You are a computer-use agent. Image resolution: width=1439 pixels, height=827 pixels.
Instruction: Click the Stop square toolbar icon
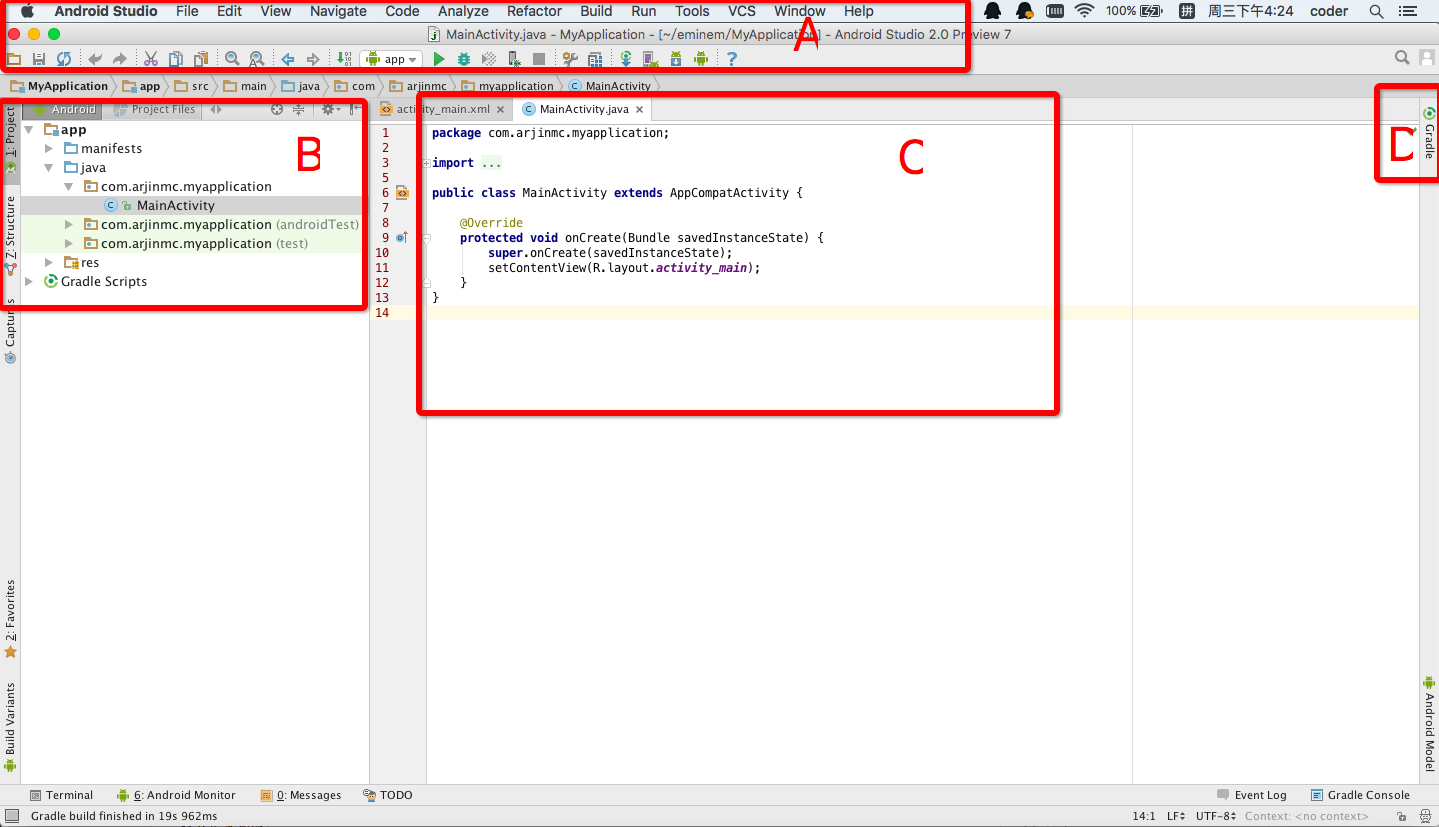[x=539, y=60]
